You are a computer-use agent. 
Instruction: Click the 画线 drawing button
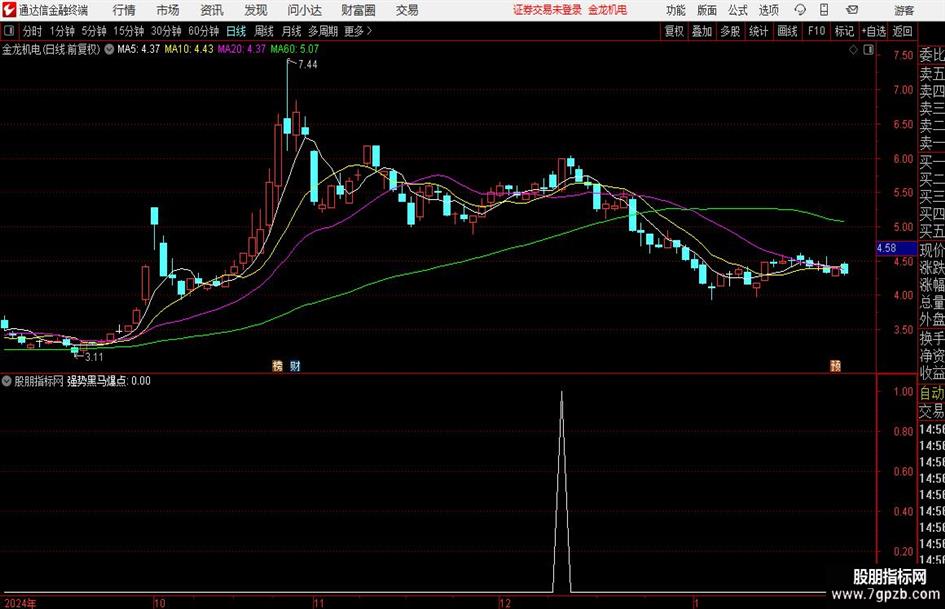787,31
